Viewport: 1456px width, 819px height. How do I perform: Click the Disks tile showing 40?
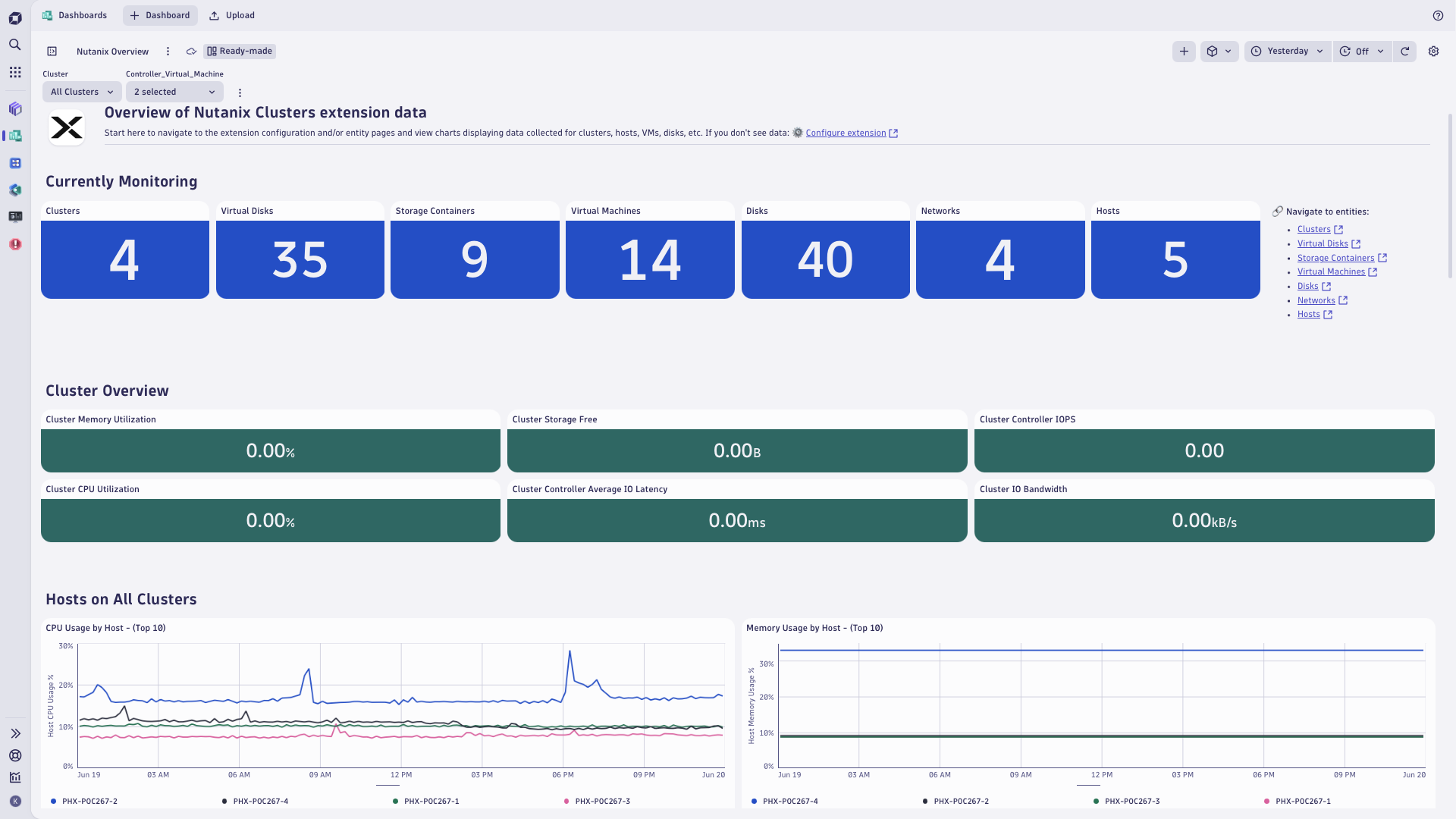point(825,259)
